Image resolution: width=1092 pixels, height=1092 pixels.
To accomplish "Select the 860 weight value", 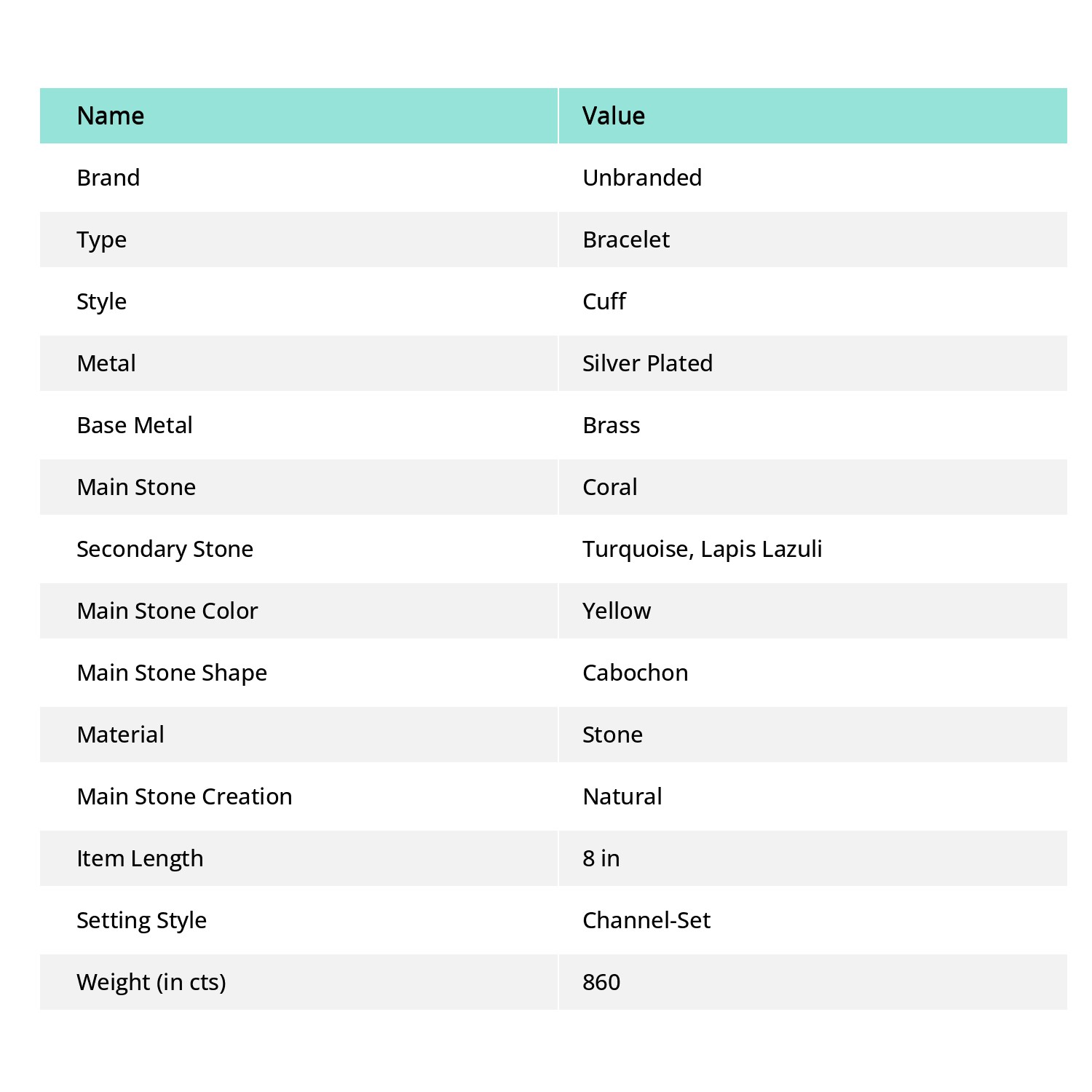I will (x=601, y=982).
